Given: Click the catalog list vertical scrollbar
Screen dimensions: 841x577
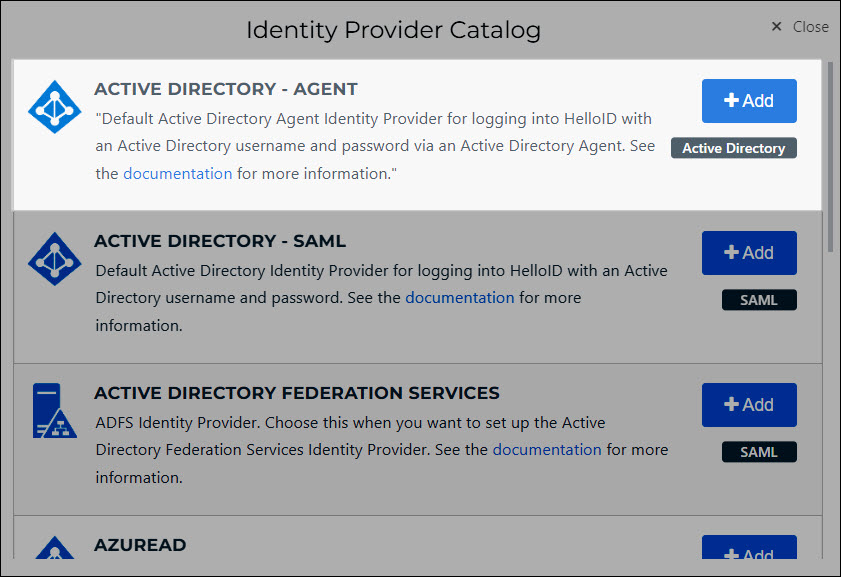Looking at the screenshot, I should (x=830, y=156).
